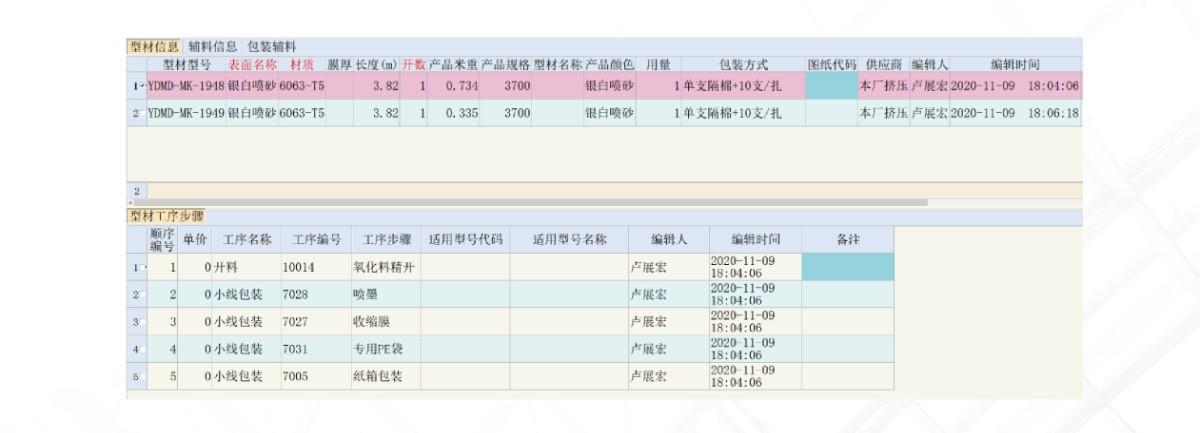This screenshot has height=433, width=1200.
Task: Click the 喷墨 process step cell
Action: pos(384,295)
